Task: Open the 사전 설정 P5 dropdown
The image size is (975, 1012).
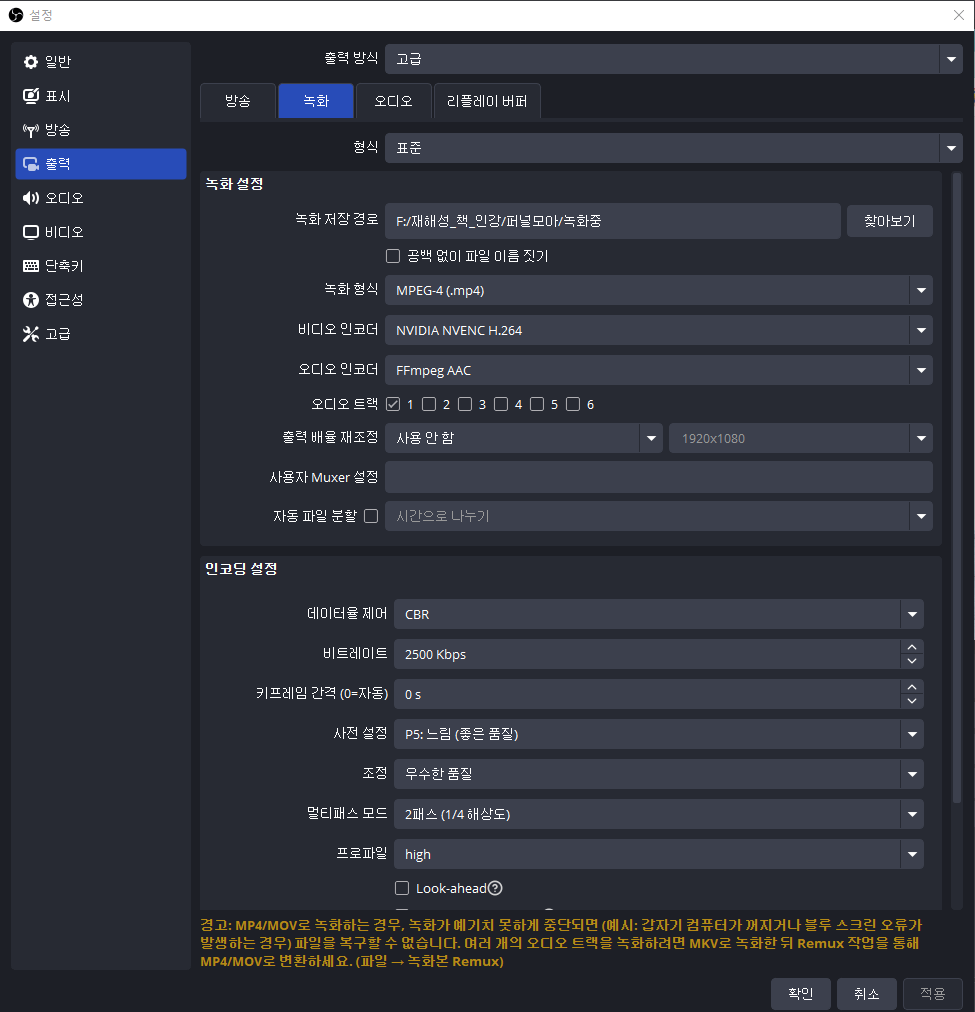Action: [659, 734]
